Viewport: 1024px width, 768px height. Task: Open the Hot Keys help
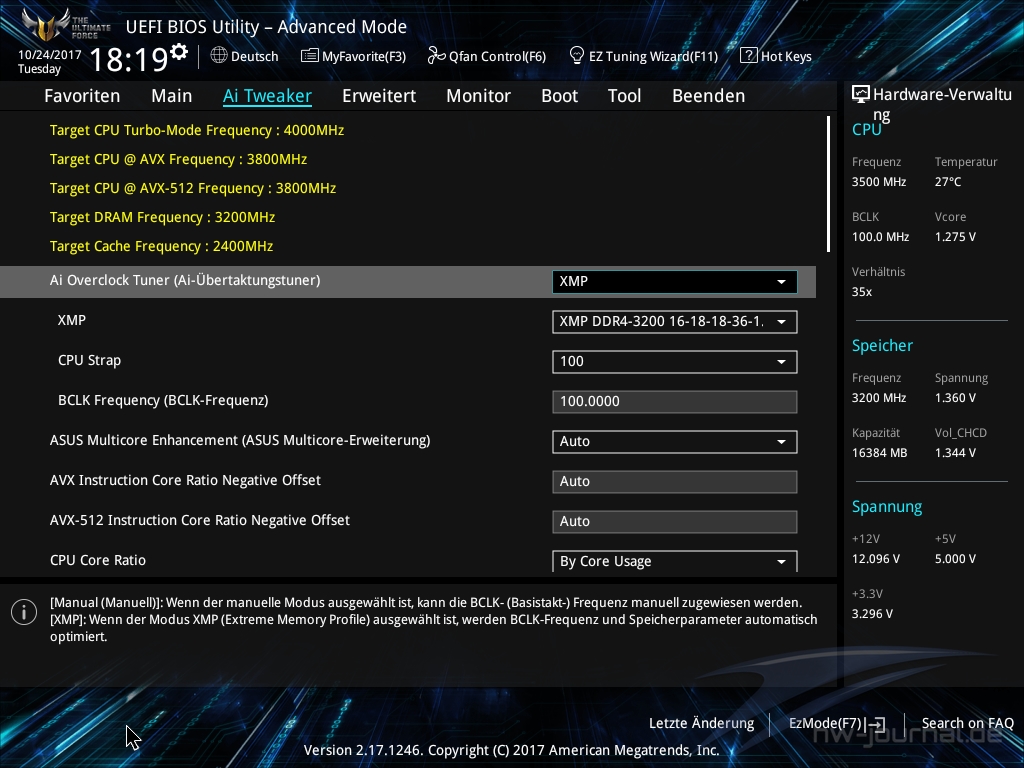click(776, 56)
